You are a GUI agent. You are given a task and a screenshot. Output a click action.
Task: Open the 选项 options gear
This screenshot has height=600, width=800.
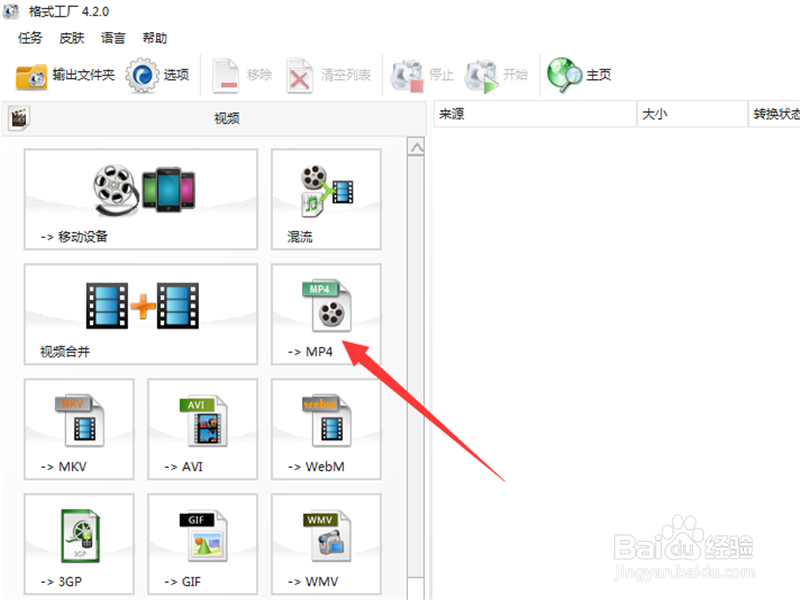point(158,76)
